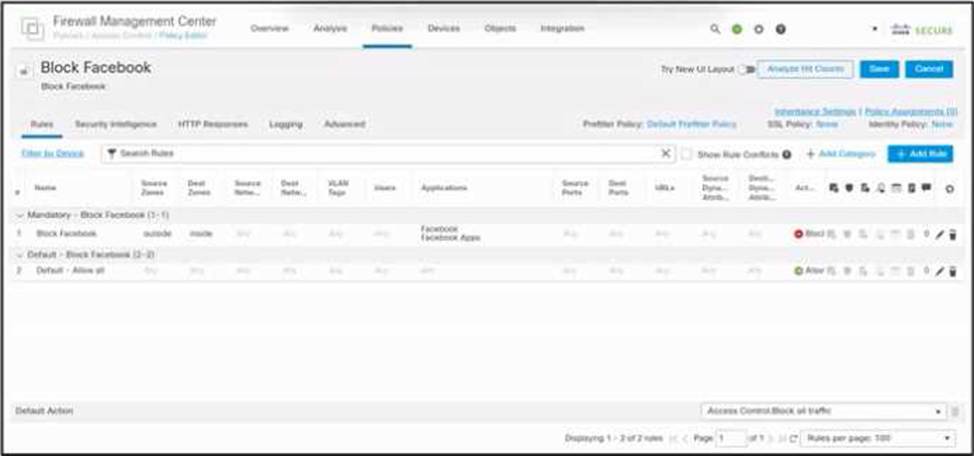Click the Cancel button
The width and height of the screenshot is (974, 456).
[x=929, y=69]
